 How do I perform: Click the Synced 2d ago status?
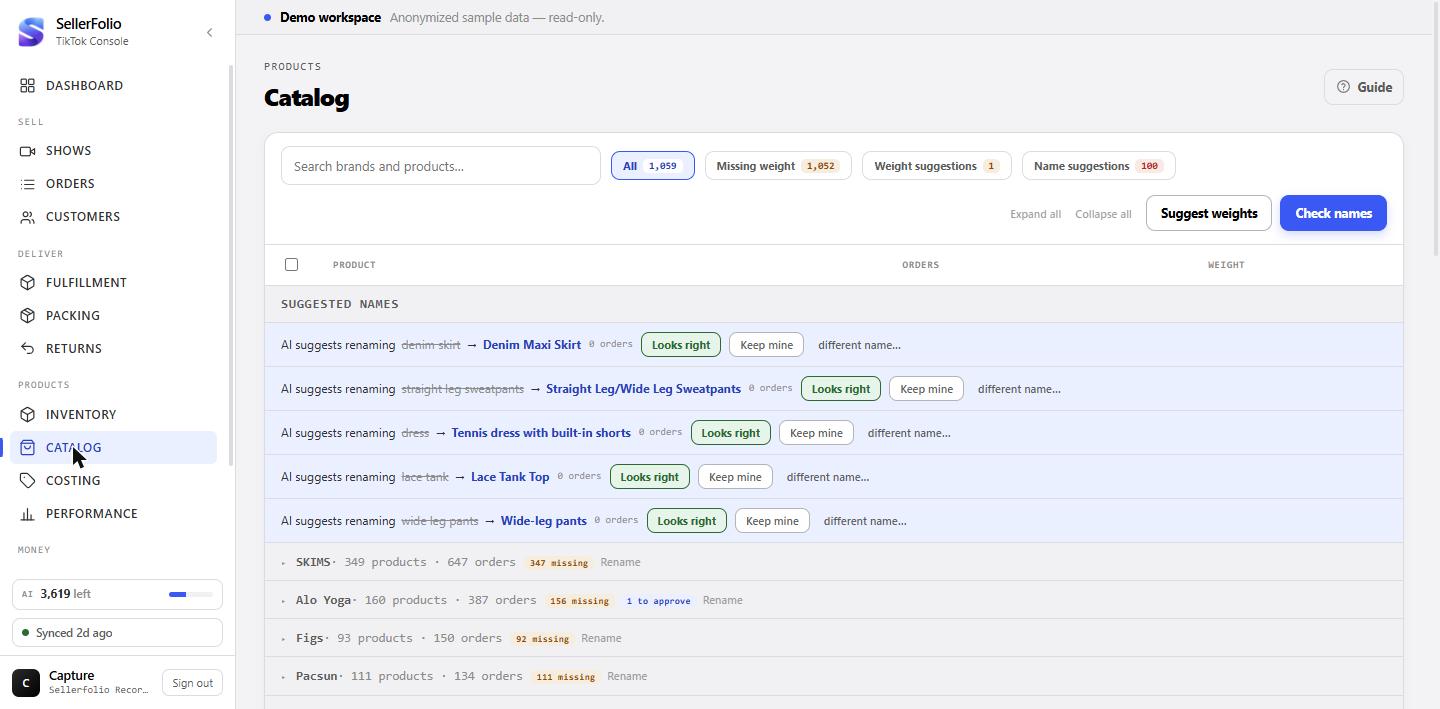[x=117, y=633]
